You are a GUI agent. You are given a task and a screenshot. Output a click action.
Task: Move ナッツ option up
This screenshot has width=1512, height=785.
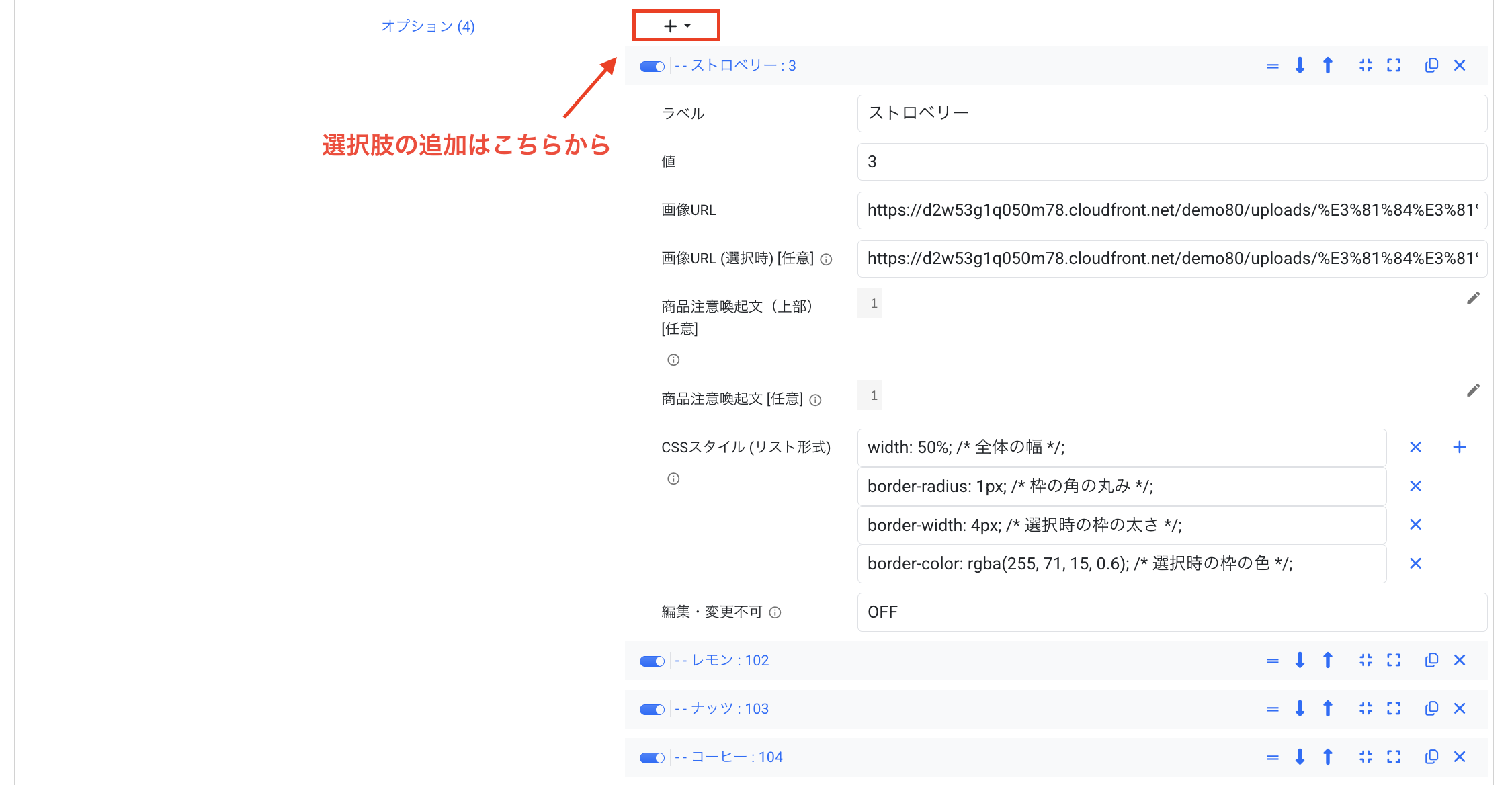pos(1327,708)
